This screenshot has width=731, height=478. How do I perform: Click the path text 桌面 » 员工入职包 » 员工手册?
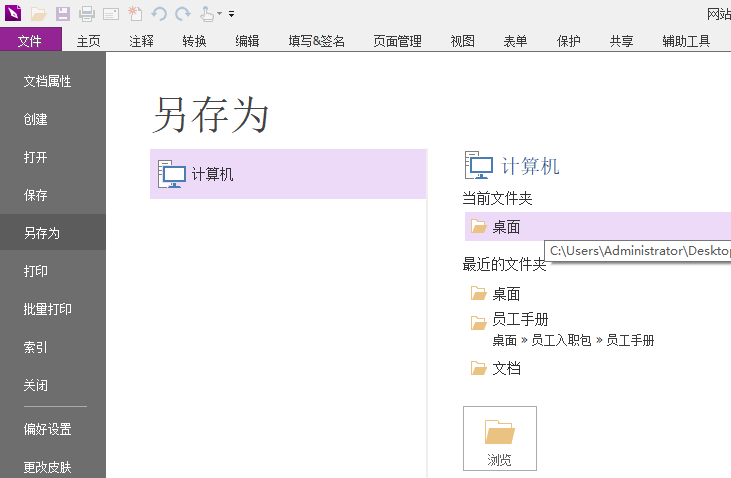(x=573, y=340)
